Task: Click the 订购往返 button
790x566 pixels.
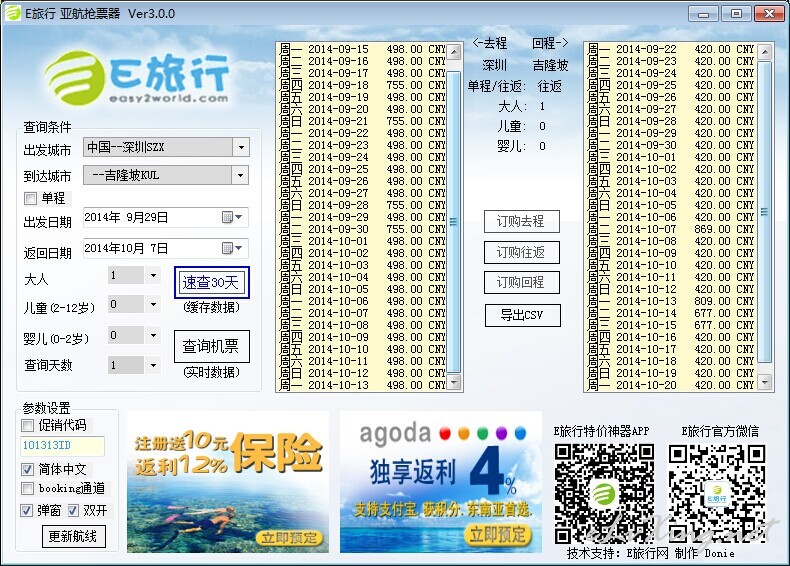Action: 521,253
